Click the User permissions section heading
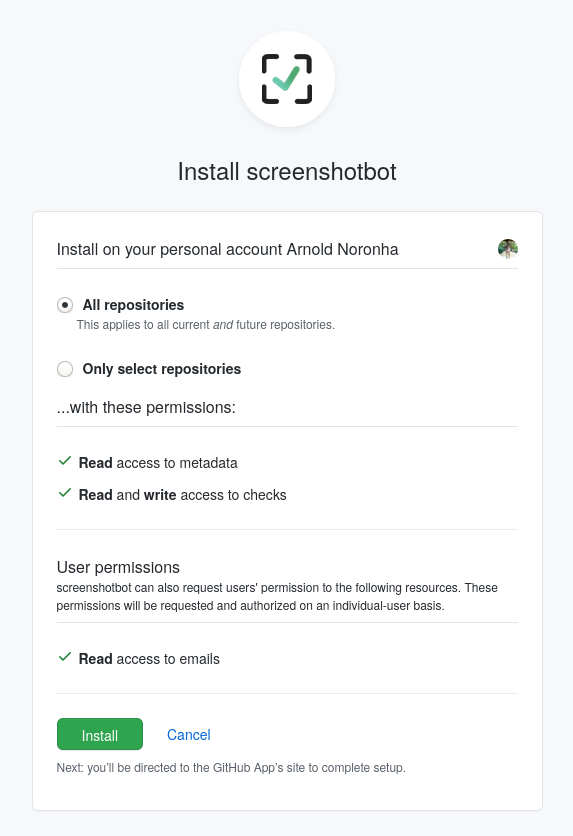 [x=118, y=567]
